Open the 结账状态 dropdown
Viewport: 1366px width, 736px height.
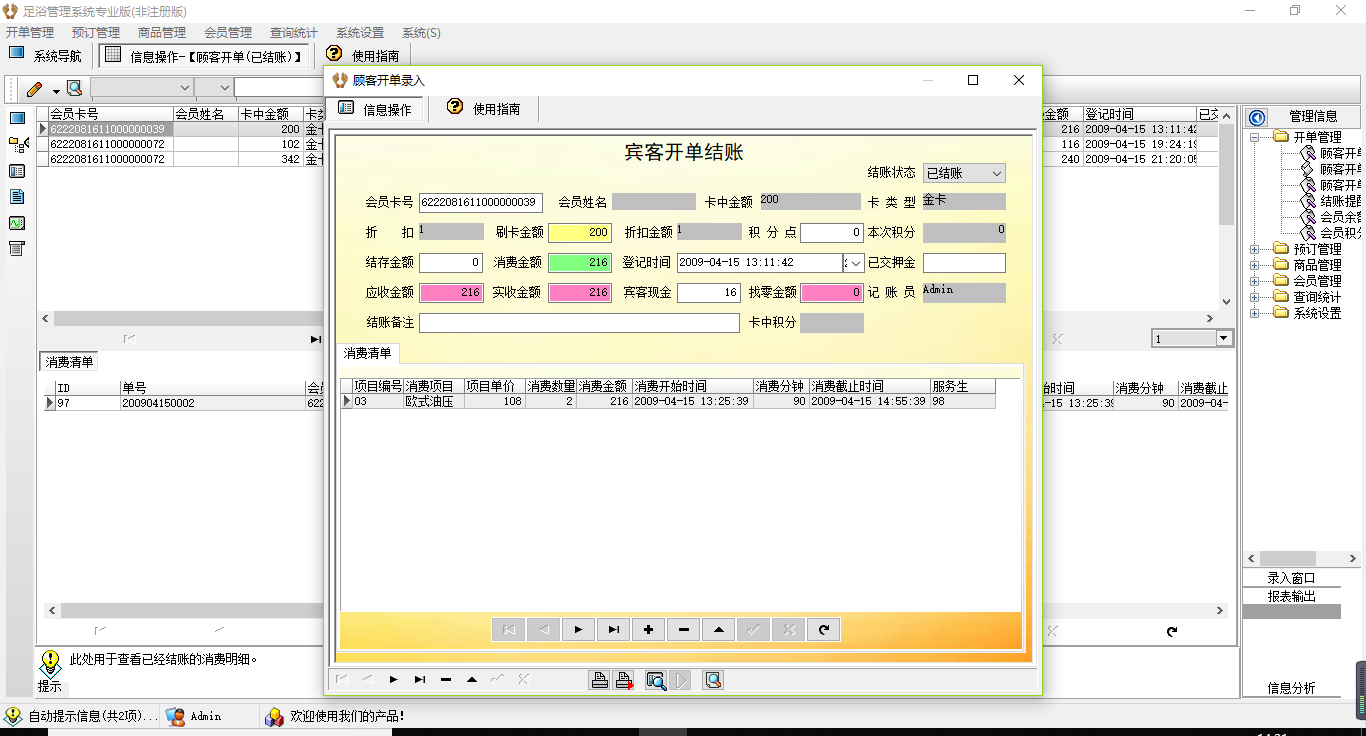tap(996, 173)
